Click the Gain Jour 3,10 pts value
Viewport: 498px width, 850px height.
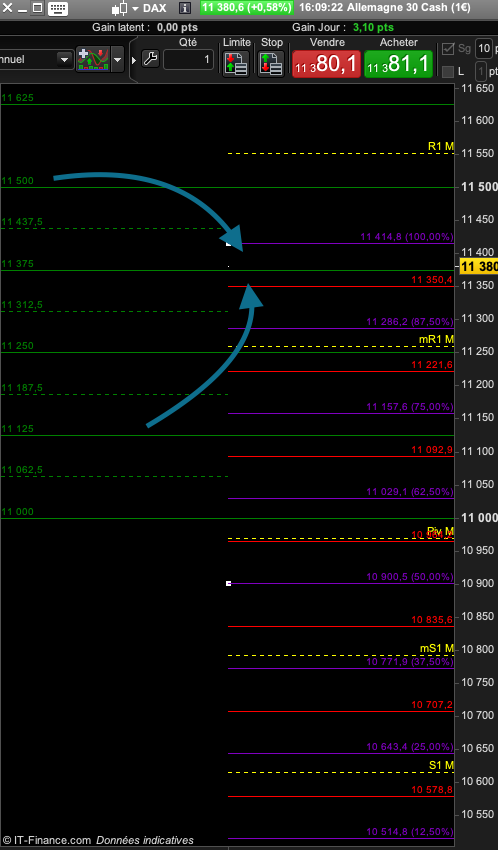point(373,27)
